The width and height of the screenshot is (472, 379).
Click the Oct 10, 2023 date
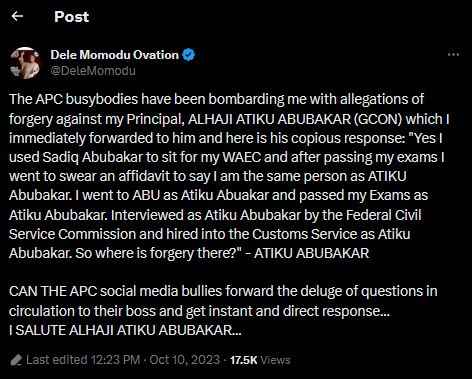(x=185, y=360)
